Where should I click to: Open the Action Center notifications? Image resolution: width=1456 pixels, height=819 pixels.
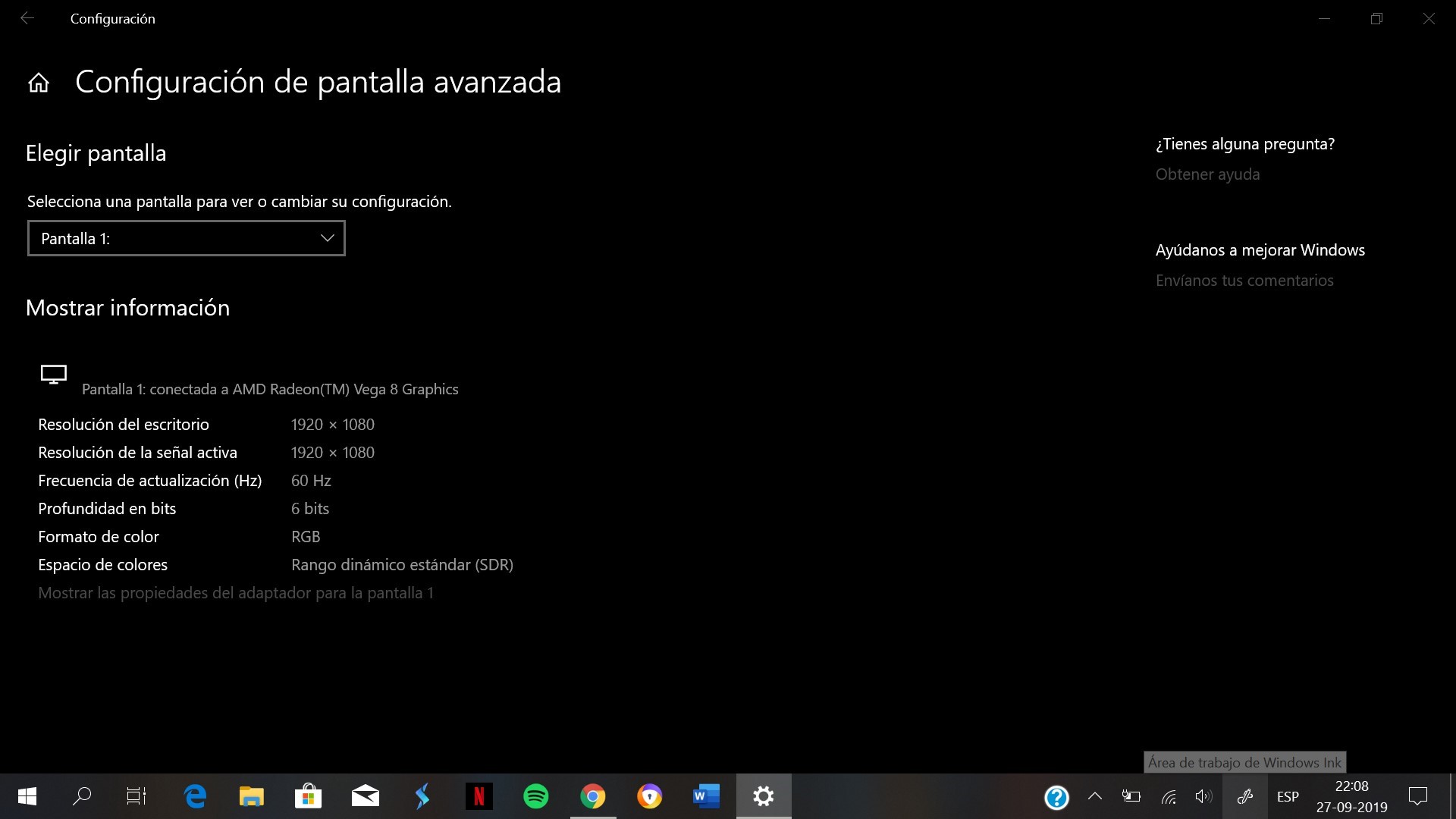click(1417, 796)
